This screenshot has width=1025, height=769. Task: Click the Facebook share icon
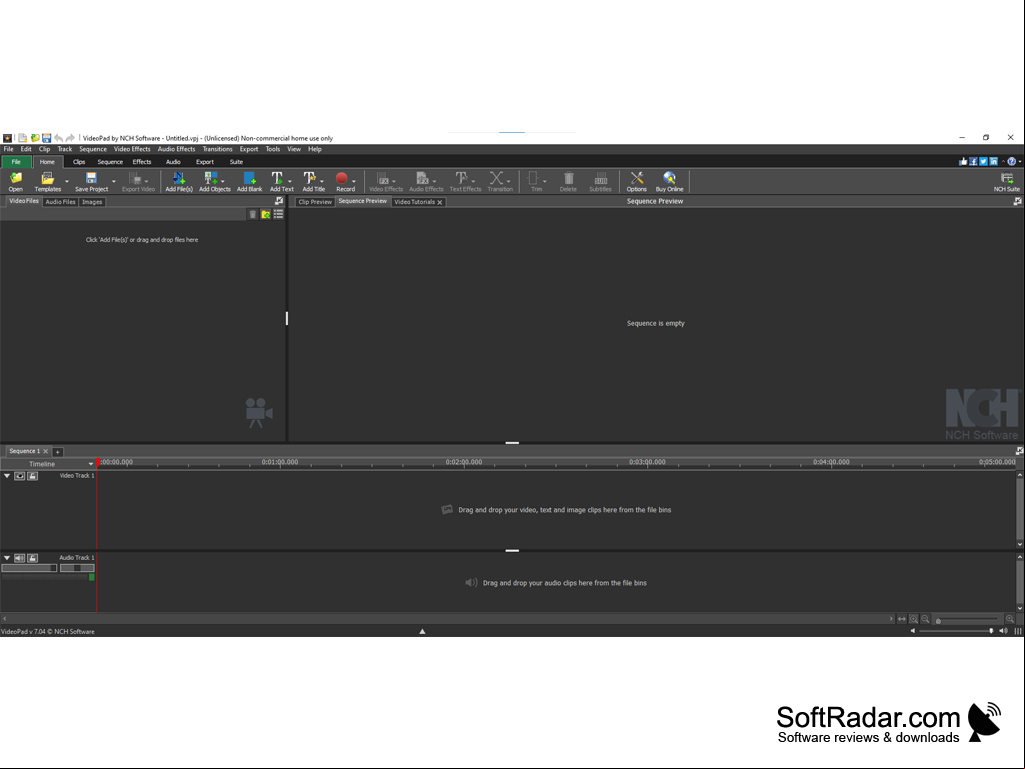pyautogui.click(x=973, y=162)
